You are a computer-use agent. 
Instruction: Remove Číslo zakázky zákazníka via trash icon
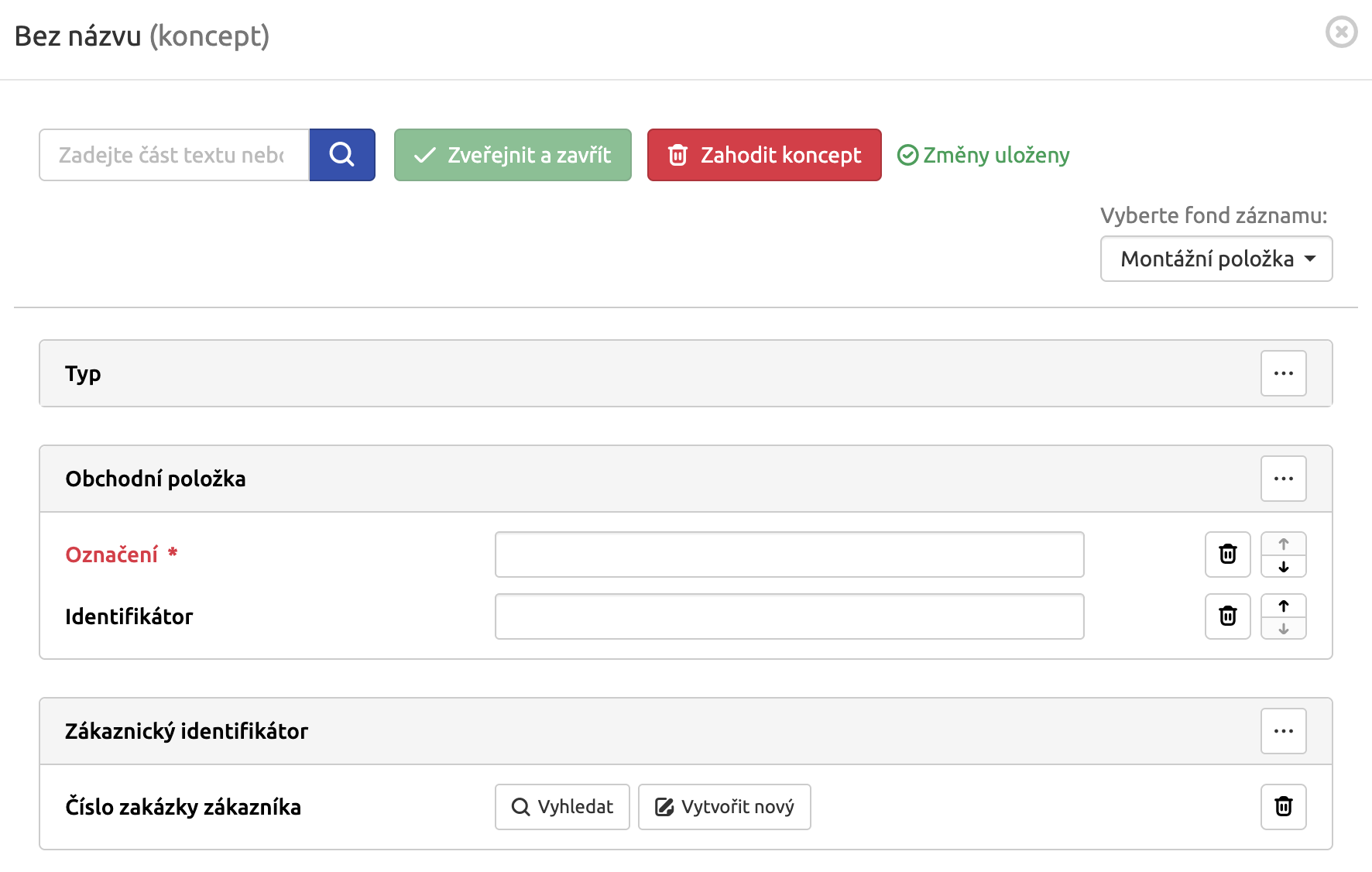coord(1283,807)
